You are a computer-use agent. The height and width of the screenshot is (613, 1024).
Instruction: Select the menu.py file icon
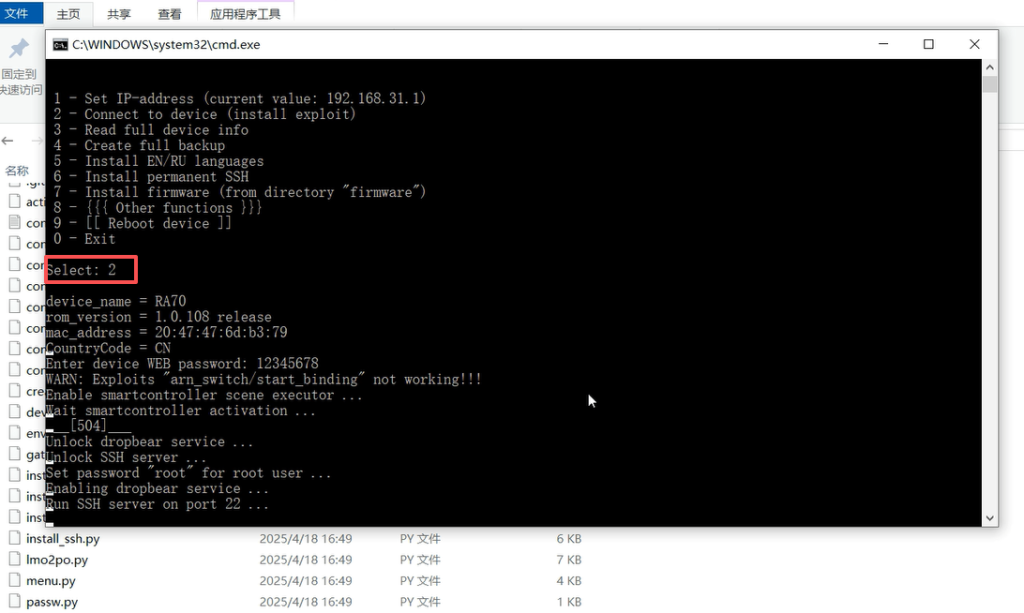[x=15, y=581]
